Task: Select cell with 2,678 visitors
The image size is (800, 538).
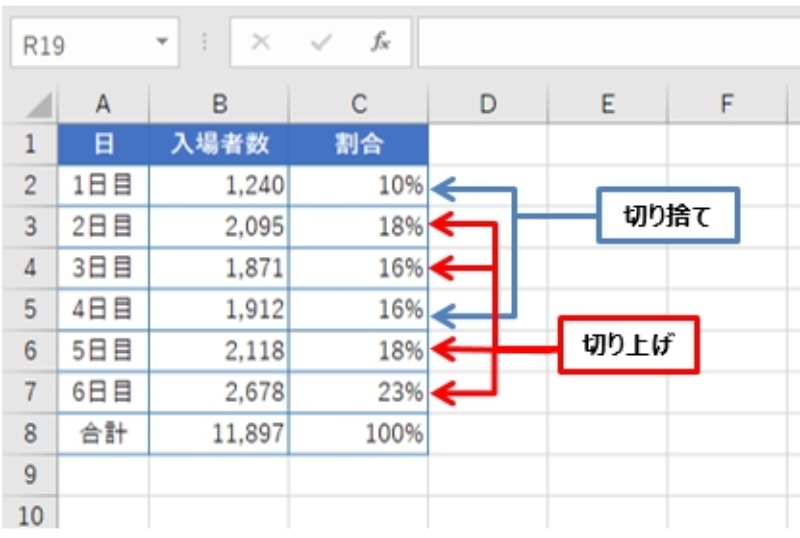Action: [x=218, y=392]
